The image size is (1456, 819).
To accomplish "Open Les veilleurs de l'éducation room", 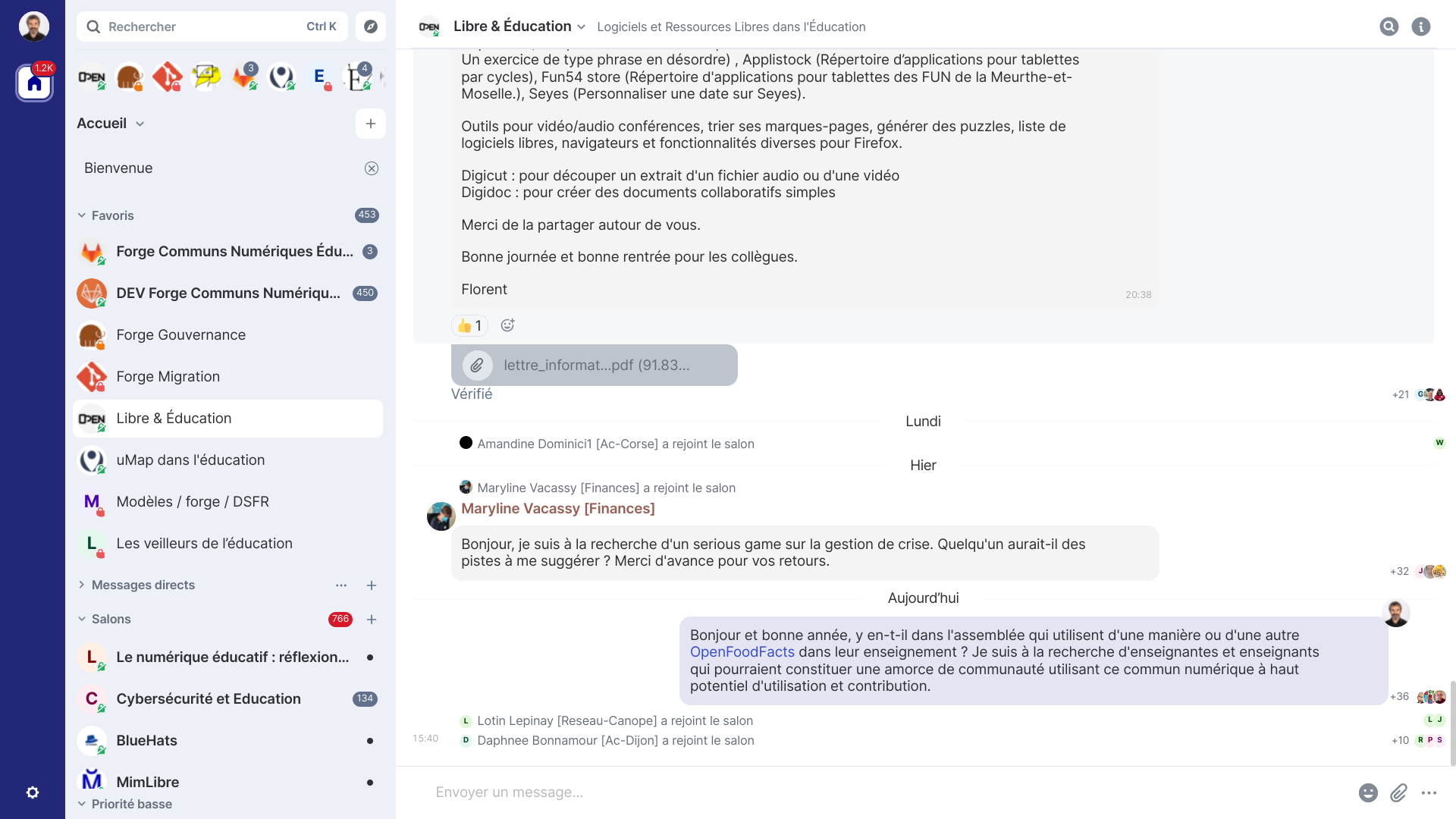I will pyautogui.click(x=227, y=544).
